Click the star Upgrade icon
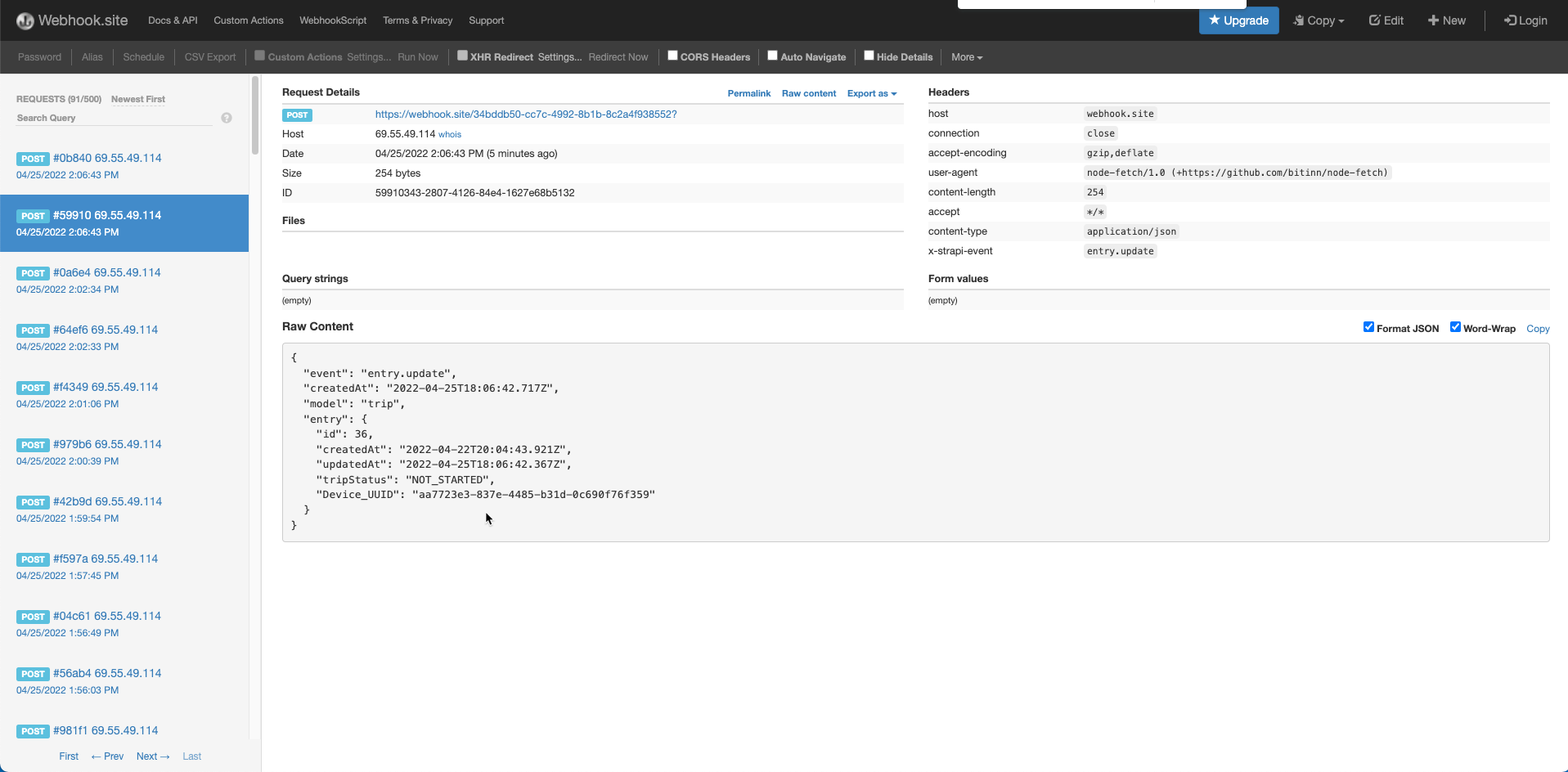 (x=1214, y=20)
